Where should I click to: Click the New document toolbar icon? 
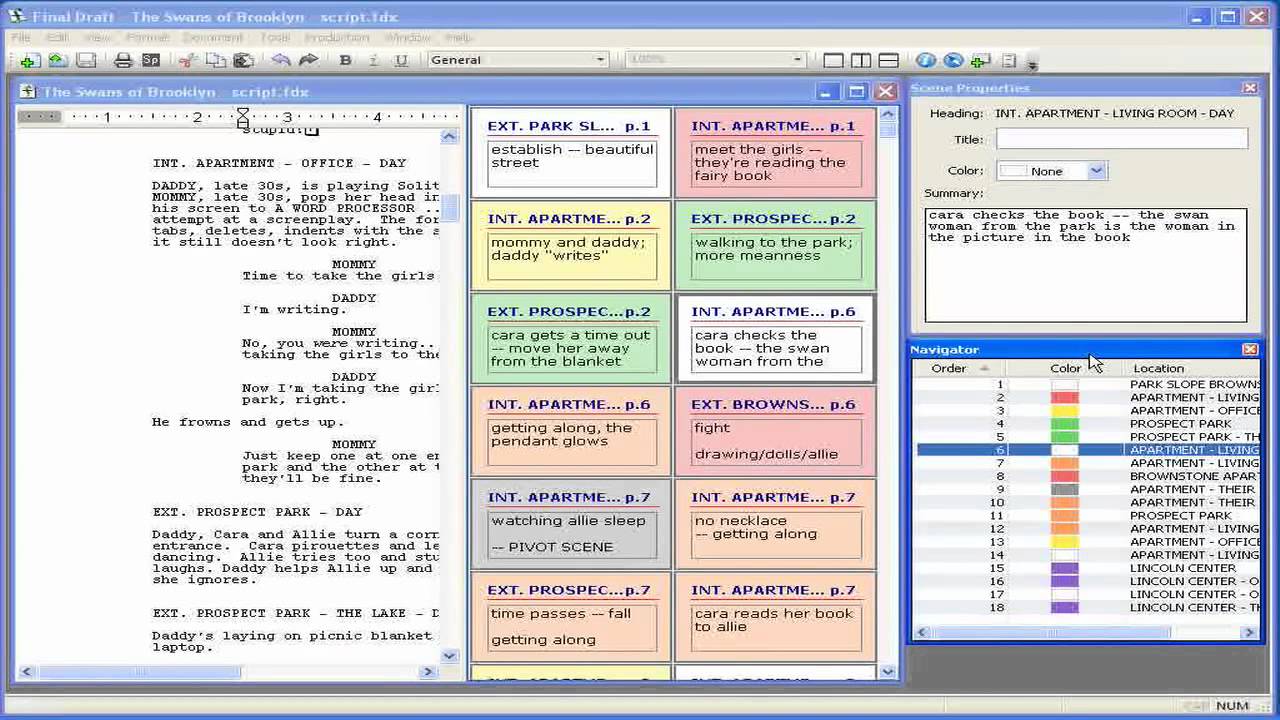[x=30, y=60]
